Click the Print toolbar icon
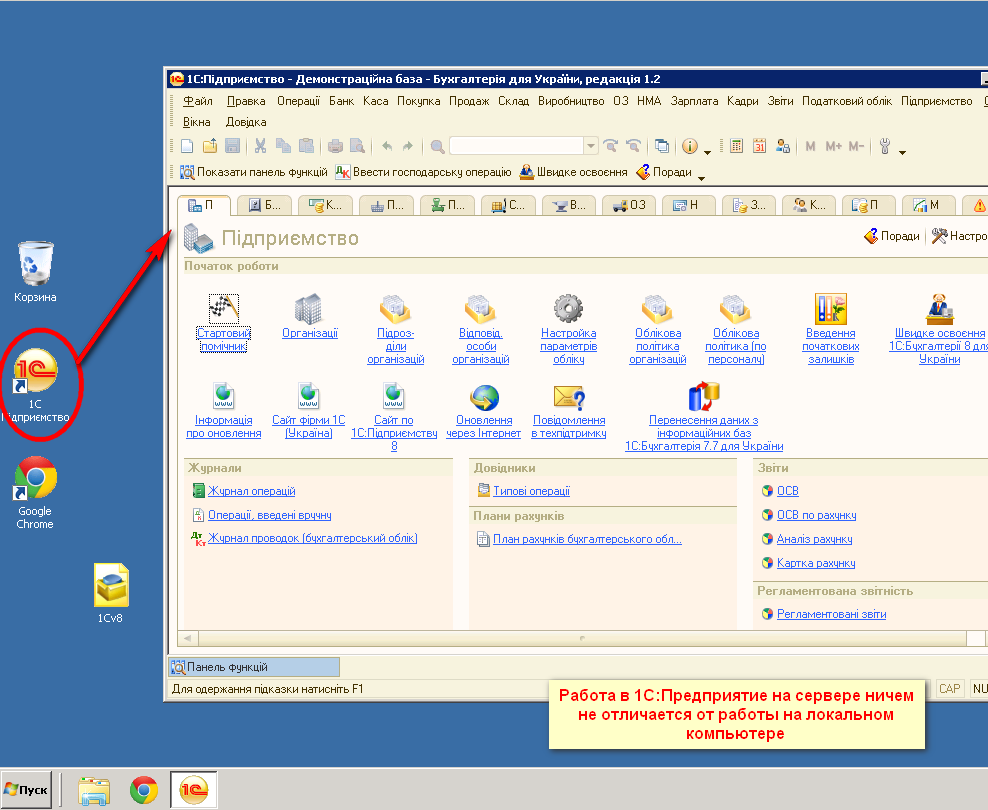This screenshot has height=810, width=988. coord(335,146)
